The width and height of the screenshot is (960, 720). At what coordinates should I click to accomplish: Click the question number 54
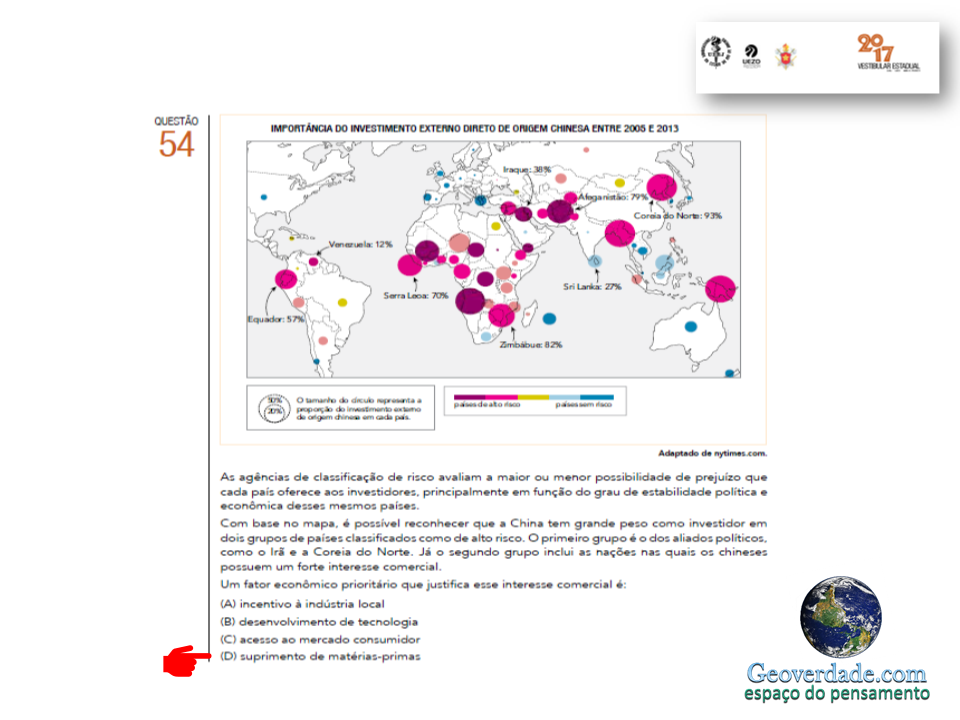[x=176, y=144]
